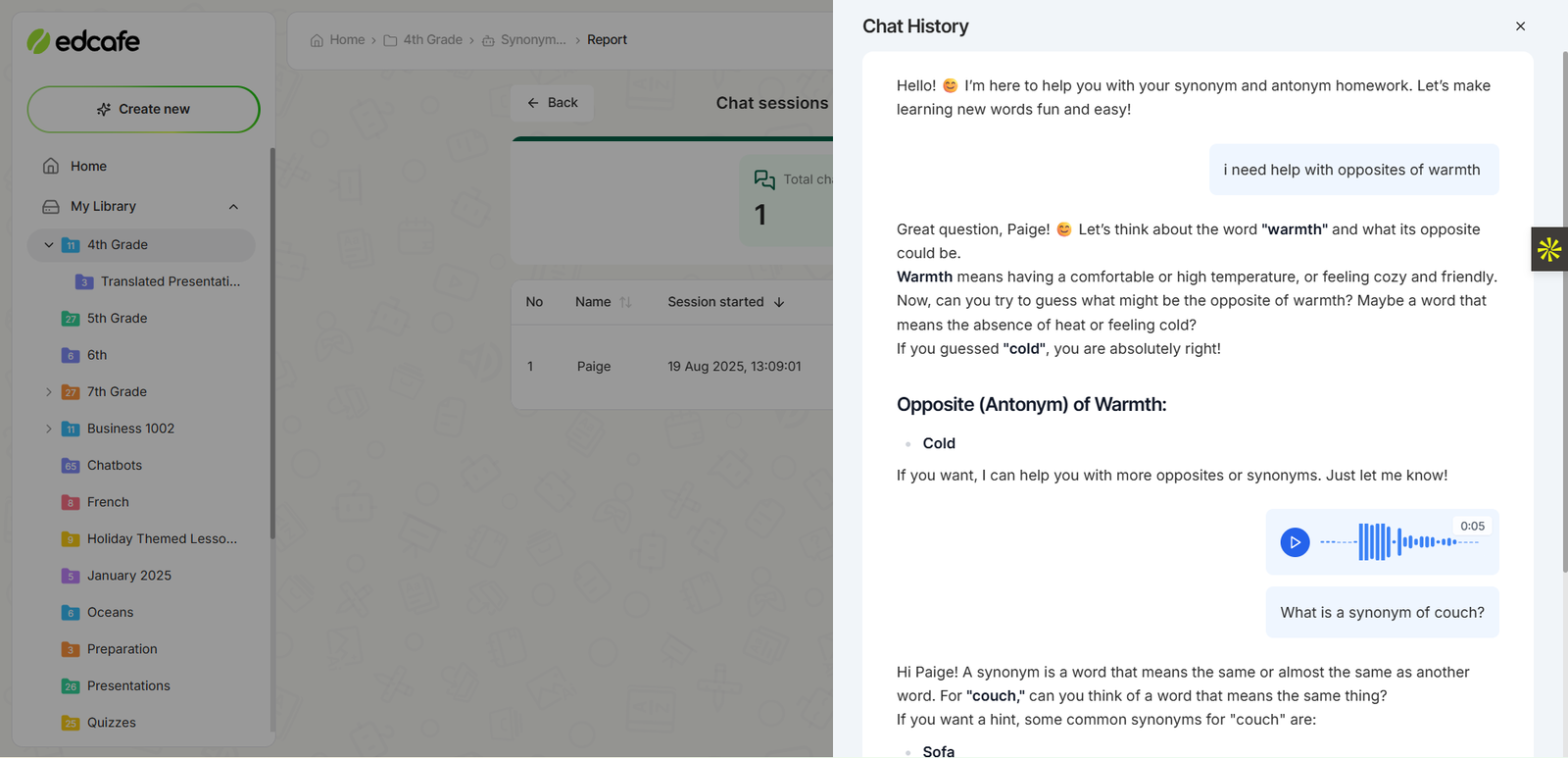Open the Oceans folder icon
This screenshot has height=758, width=1568.
[71, 613]
